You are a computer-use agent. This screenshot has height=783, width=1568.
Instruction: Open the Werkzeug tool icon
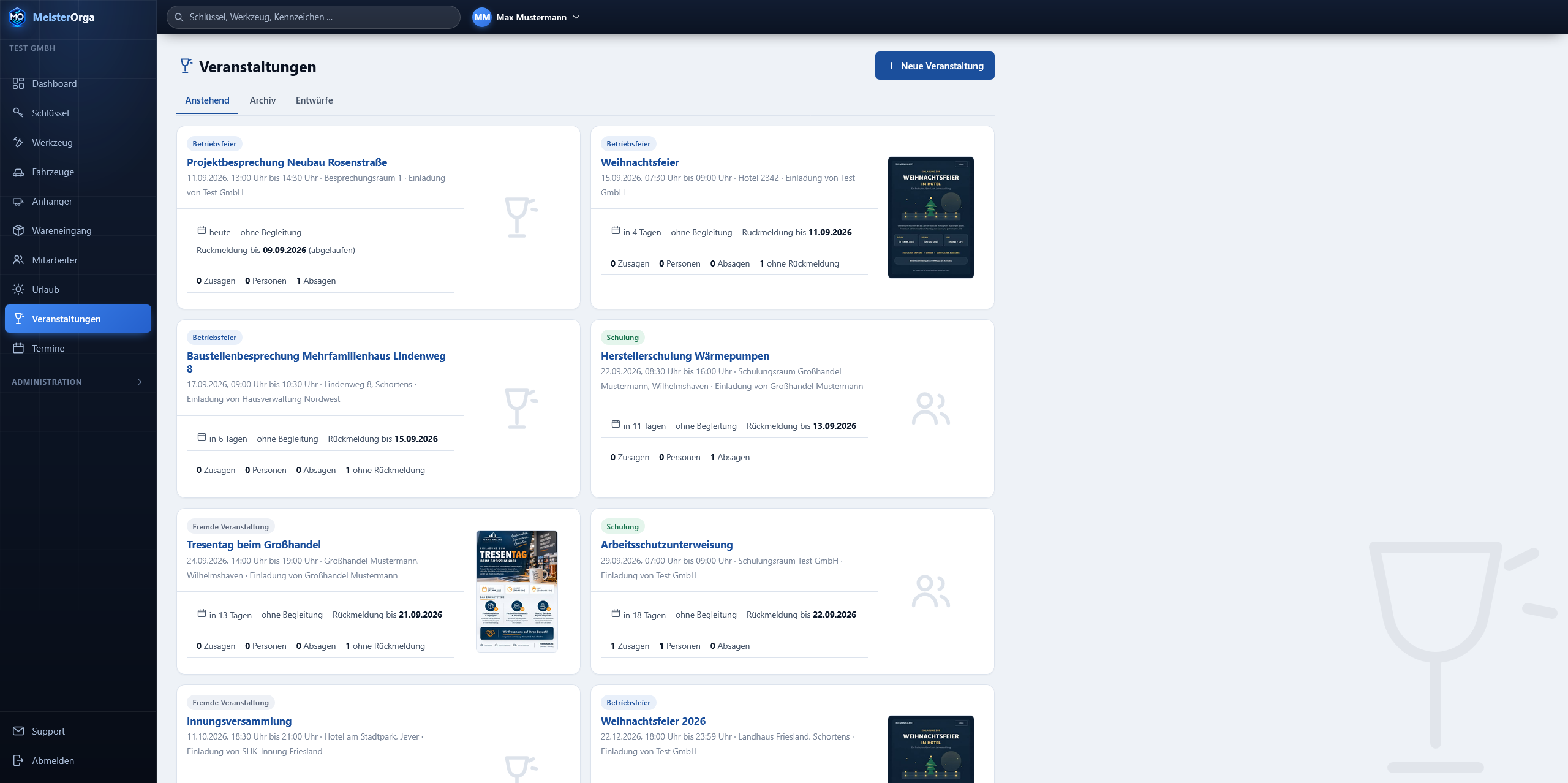[18, 142]
